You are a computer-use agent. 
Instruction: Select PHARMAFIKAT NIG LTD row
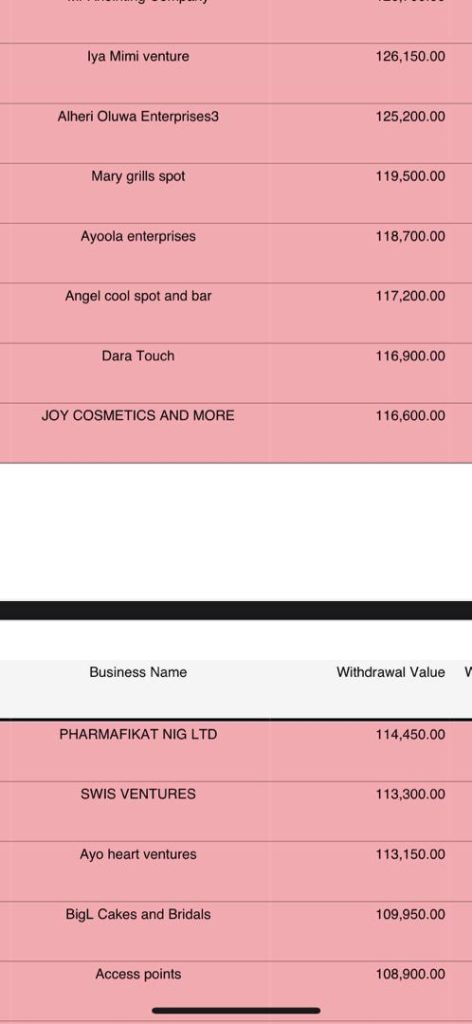click(x=236, y=751)
